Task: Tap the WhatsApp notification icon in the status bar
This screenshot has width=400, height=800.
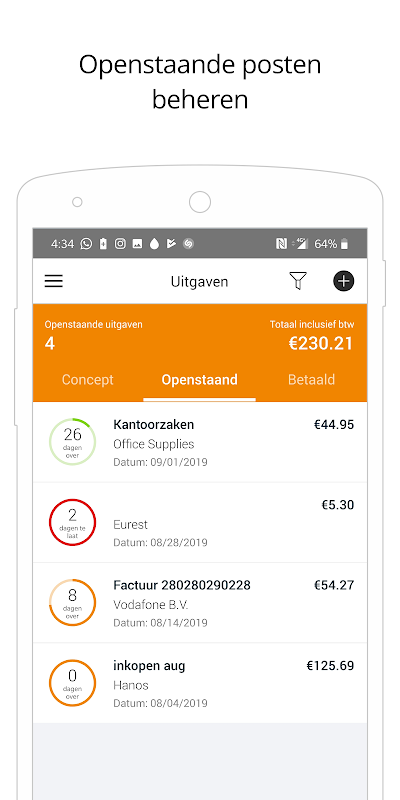Action: point(86,244)
